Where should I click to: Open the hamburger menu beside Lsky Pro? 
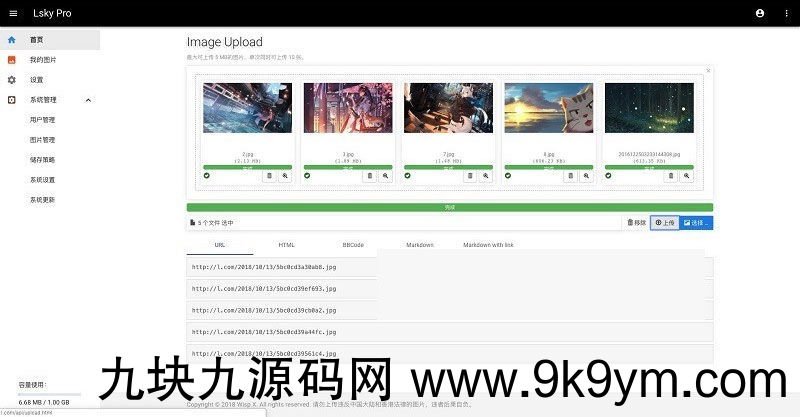coord(13,13)
